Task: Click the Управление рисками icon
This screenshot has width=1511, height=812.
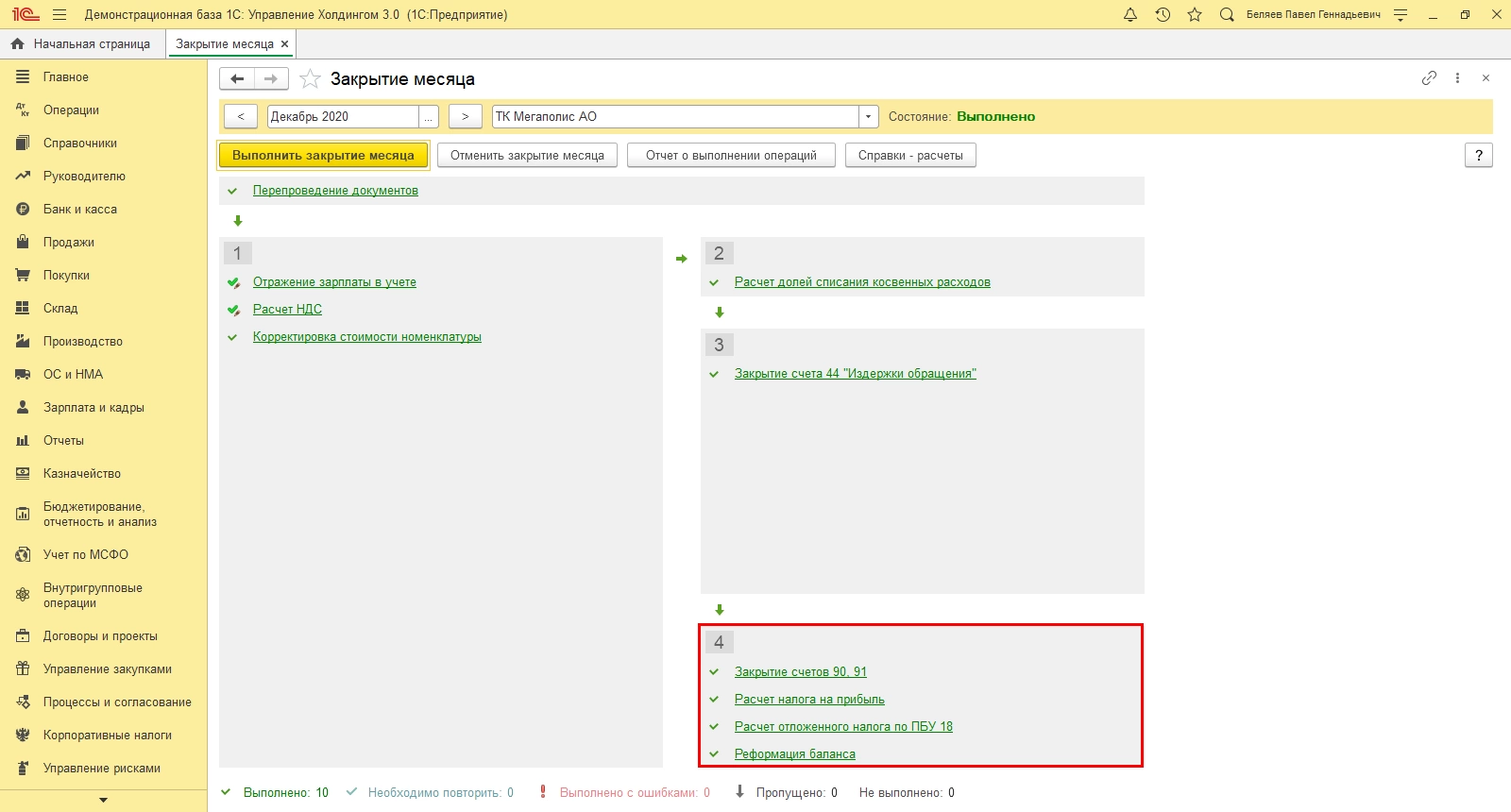Action: tap(23, 769)
